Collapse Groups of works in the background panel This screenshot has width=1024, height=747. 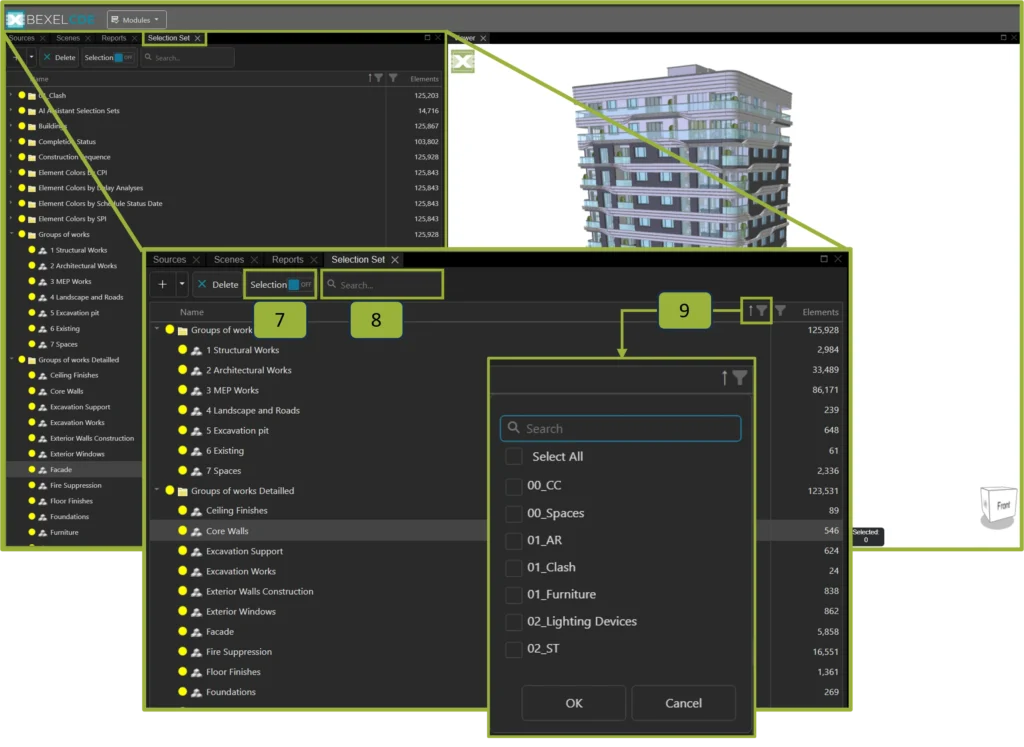pyautogui.click(x=11, y=234)
